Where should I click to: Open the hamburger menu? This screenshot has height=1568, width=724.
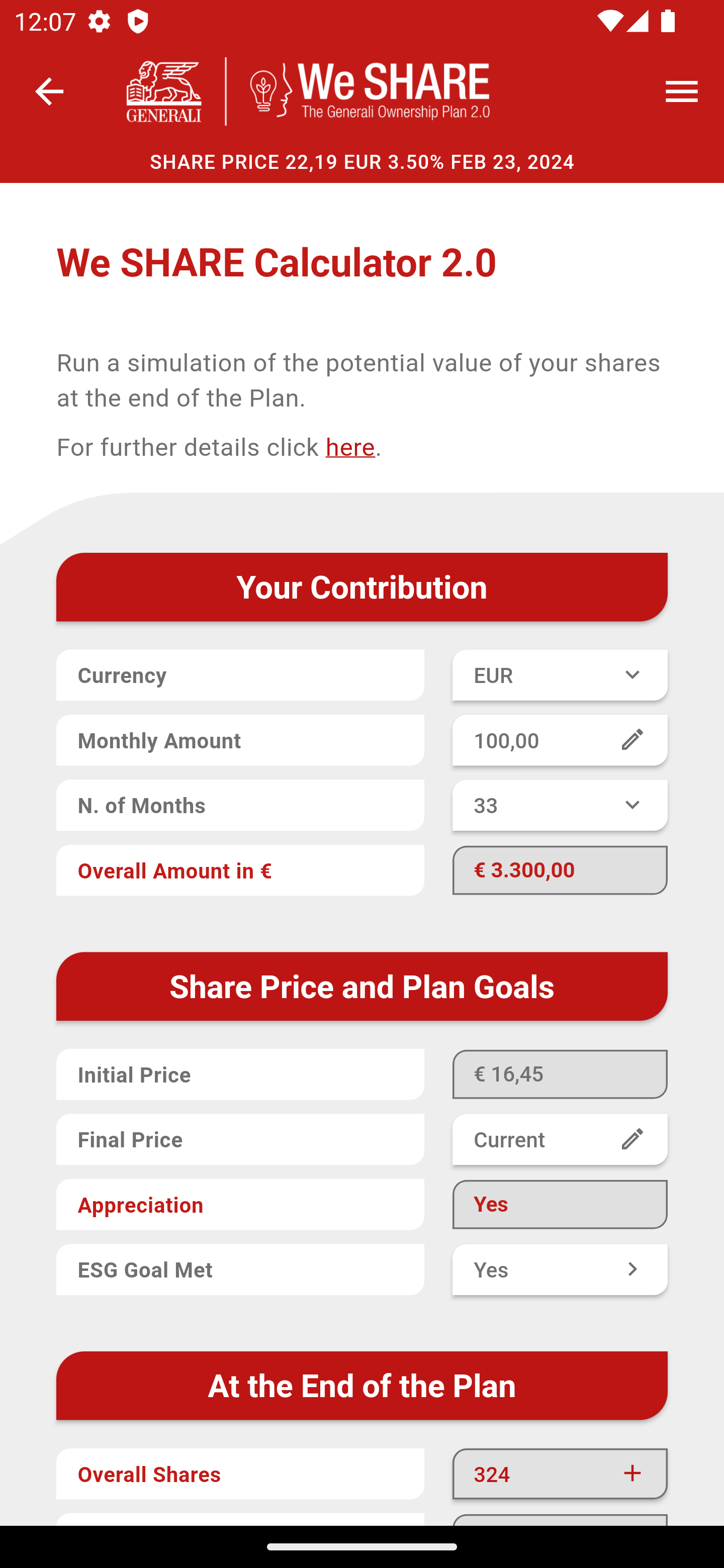681,91
